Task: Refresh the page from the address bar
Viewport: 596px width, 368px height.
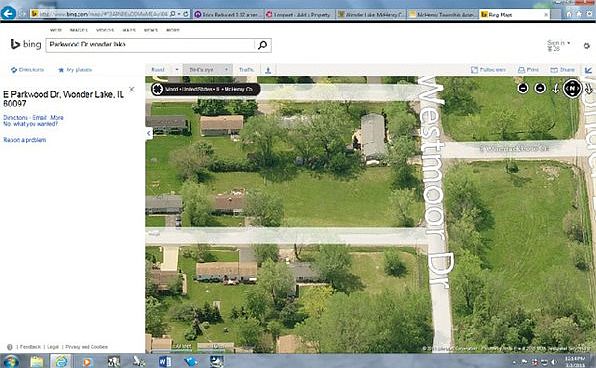Action: point(186,14)
